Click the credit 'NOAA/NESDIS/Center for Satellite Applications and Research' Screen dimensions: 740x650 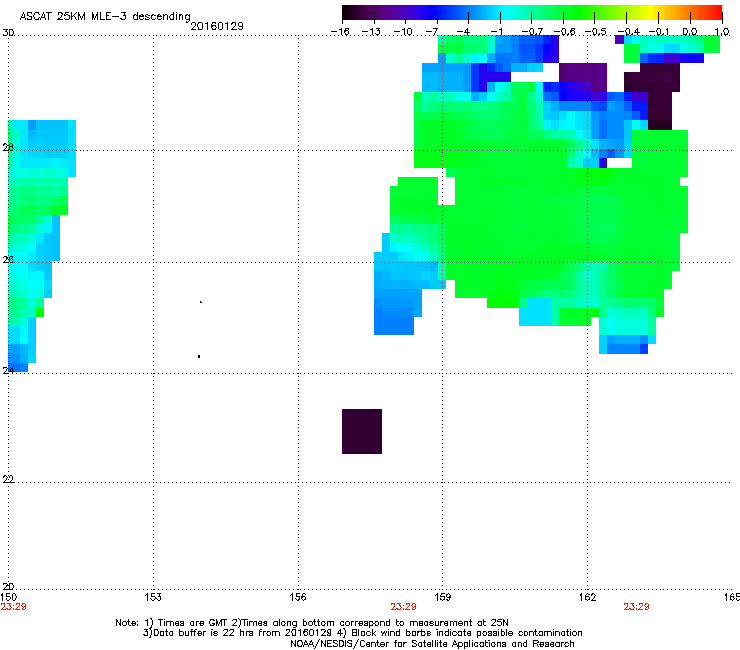tap(432, 644)
